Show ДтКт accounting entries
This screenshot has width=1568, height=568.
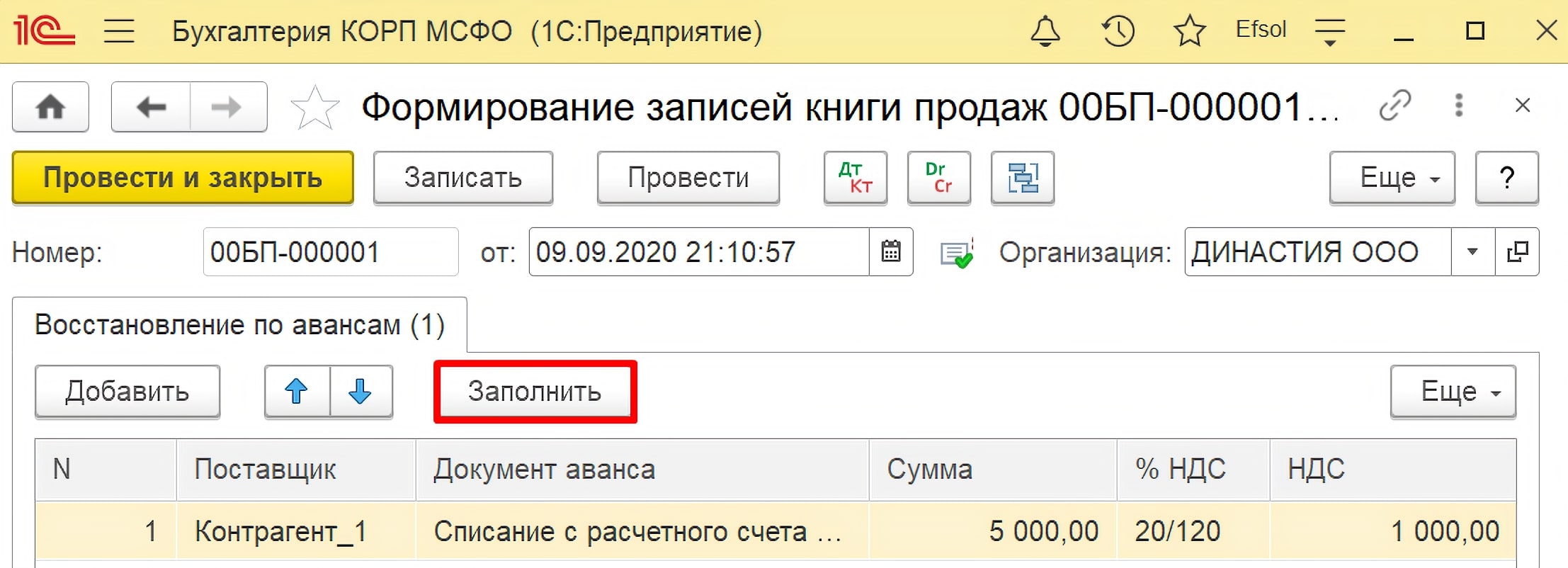pos(856,178)
